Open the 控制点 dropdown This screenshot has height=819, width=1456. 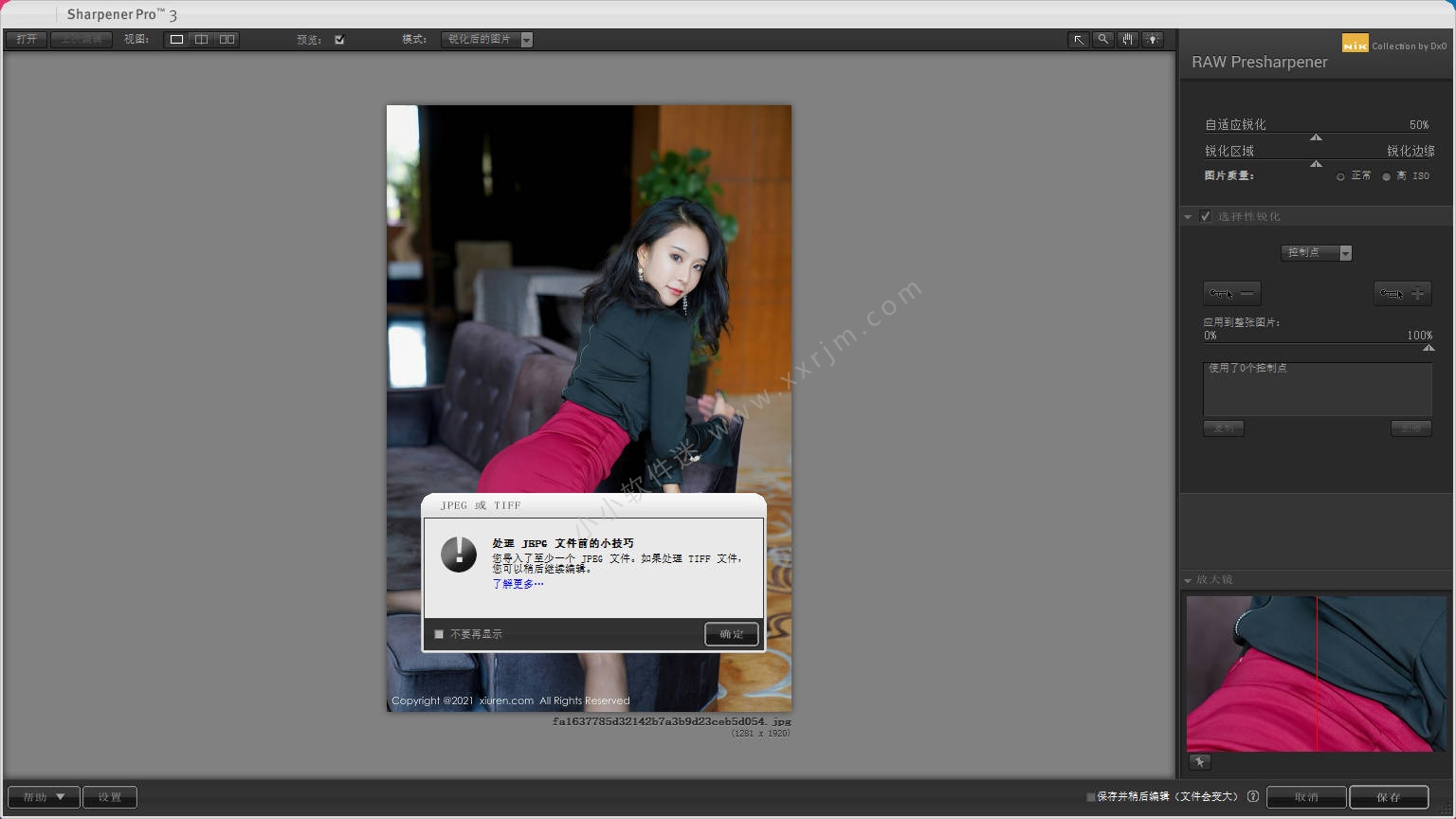tap(1316, 252)
